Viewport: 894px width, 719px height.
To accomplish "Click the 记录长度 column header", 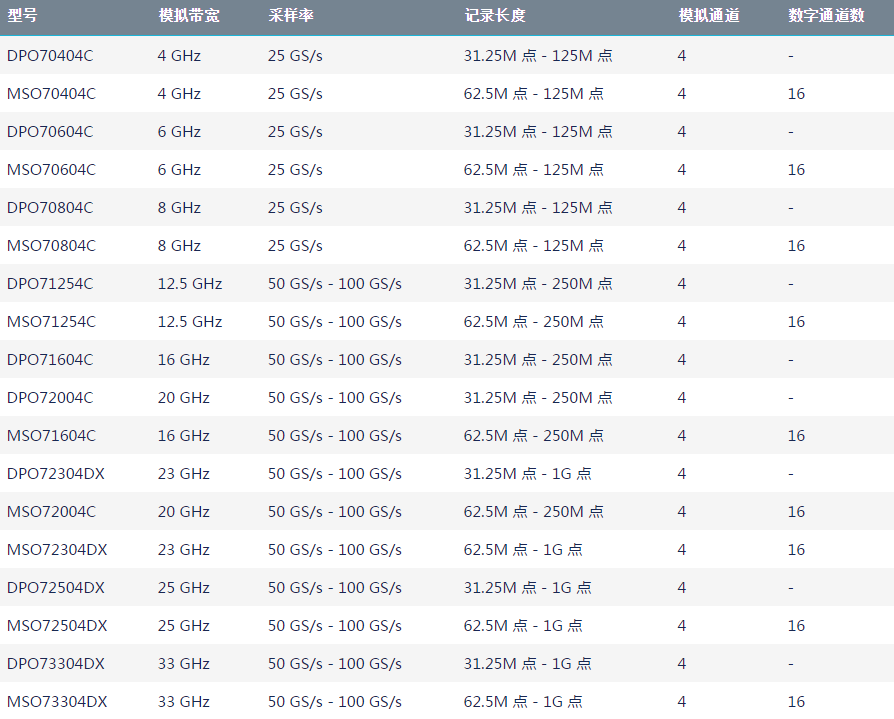I will 494,17.
